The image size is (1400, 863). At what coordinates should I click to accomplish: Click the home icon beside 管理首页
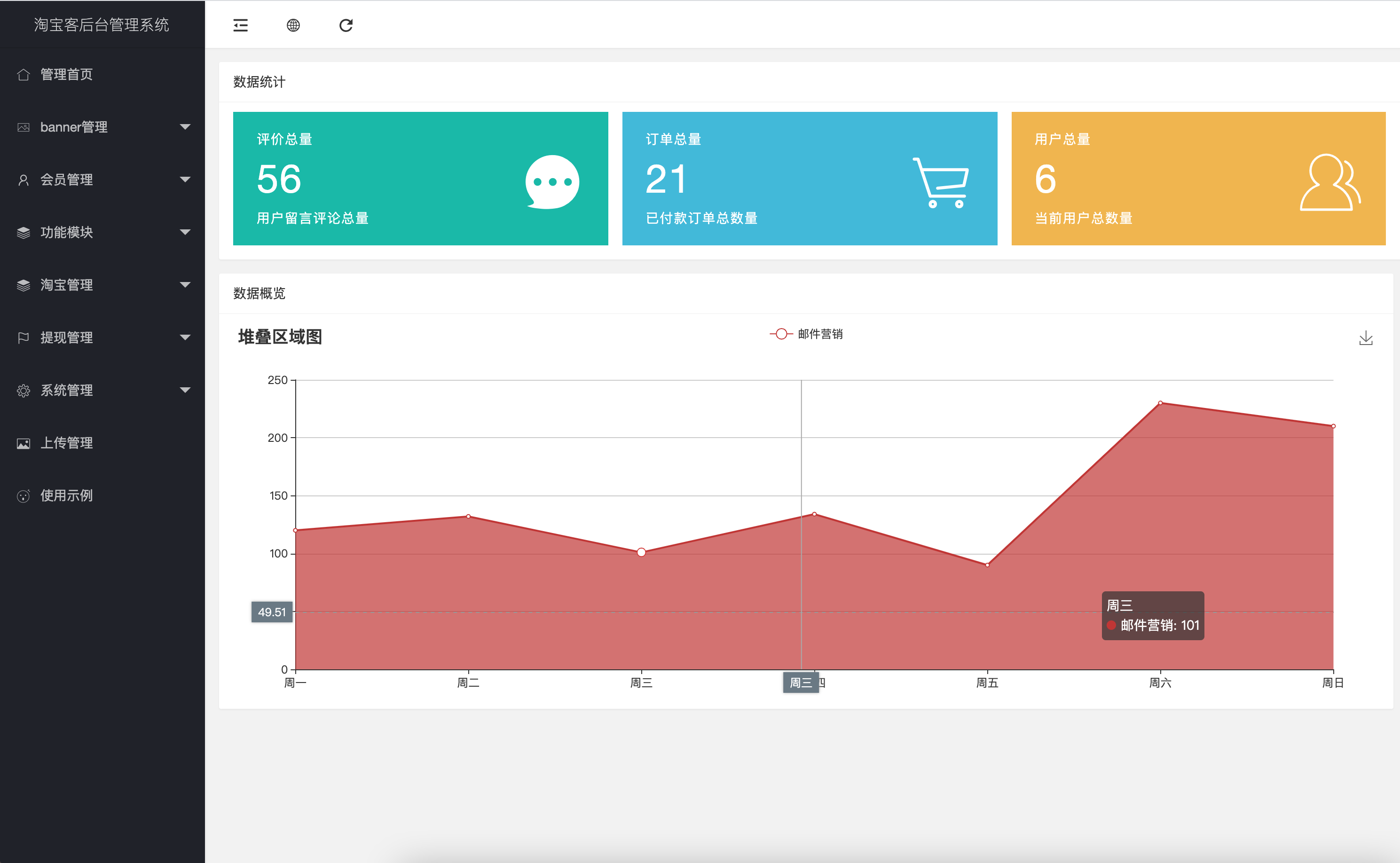[x=24, y=75]
